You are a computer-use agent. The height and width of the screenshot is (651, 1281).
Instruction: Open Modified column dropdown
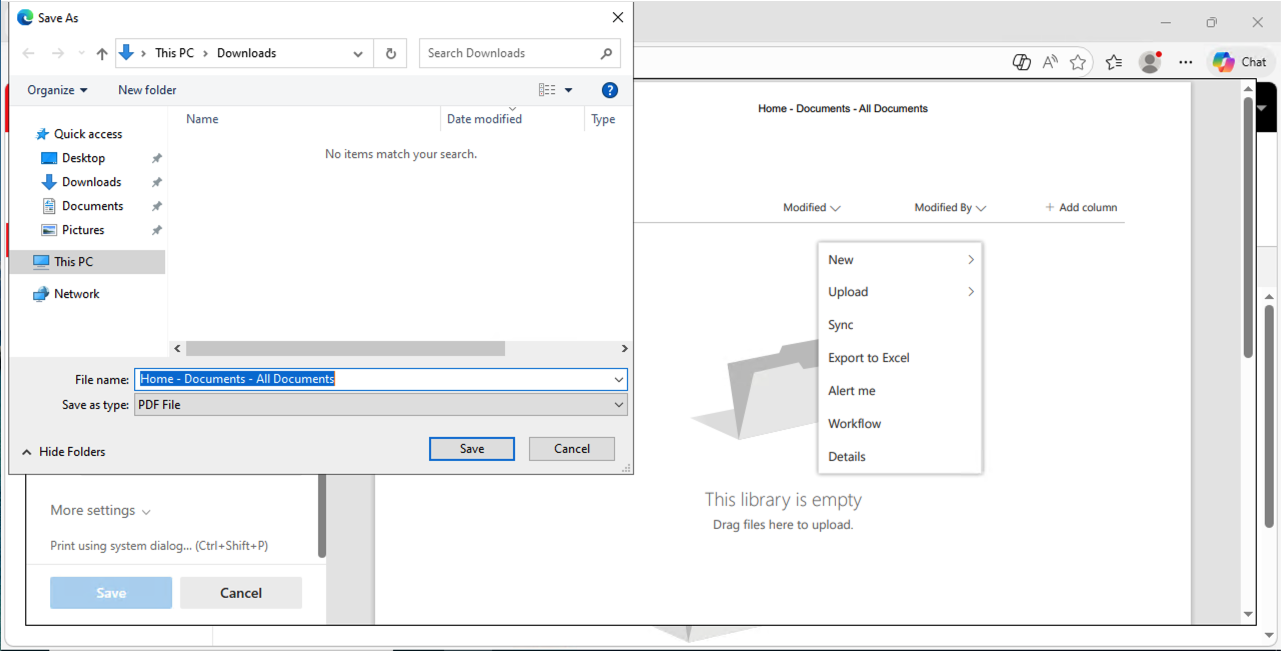[x=812, y=208]
